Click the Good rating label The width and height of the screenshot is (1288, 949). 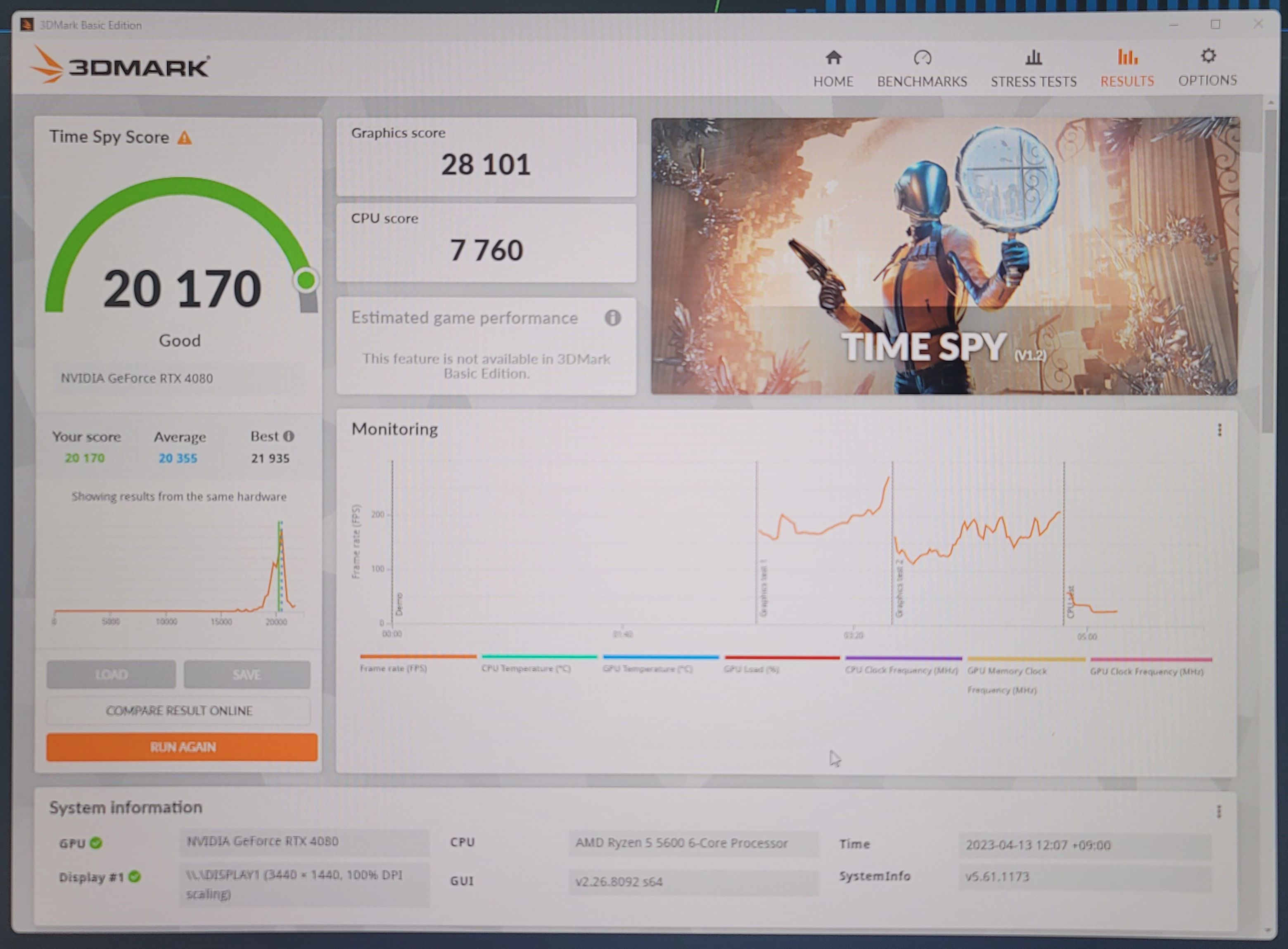click(180, 341)
